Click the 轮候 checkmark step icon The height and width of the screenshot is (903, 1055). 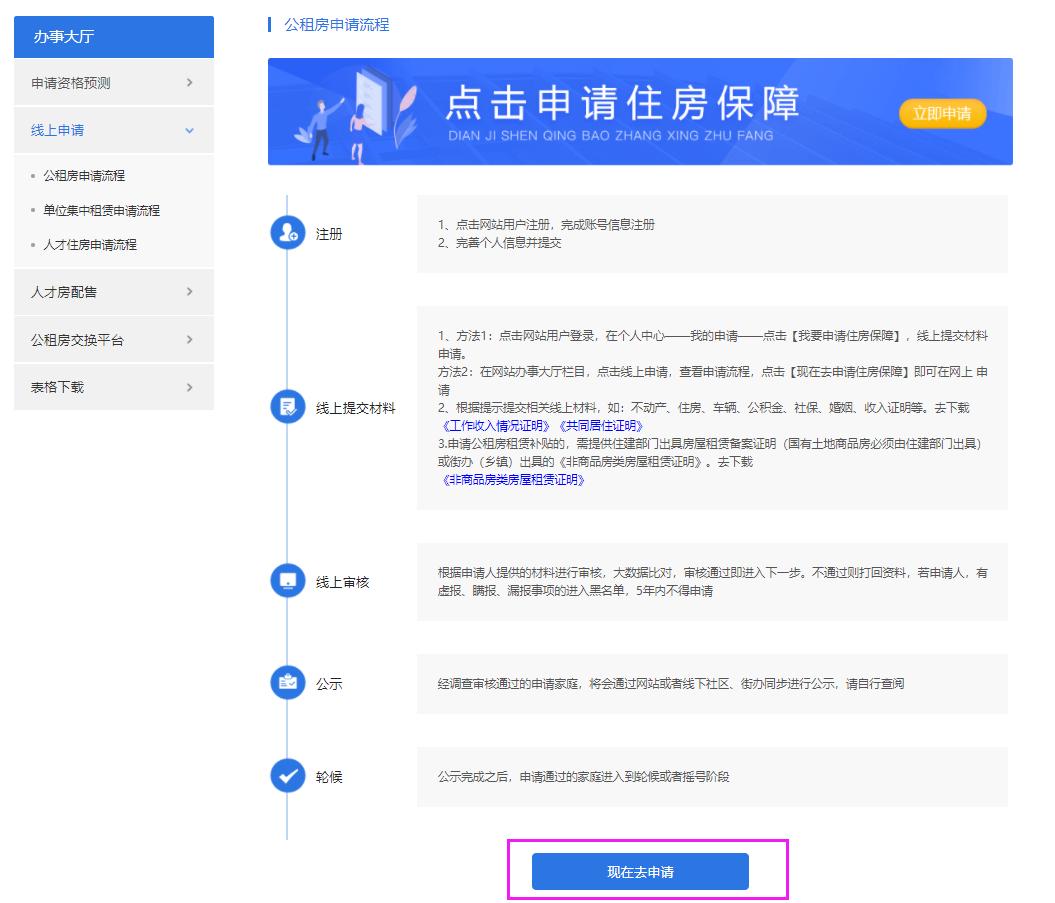[287, 776]
